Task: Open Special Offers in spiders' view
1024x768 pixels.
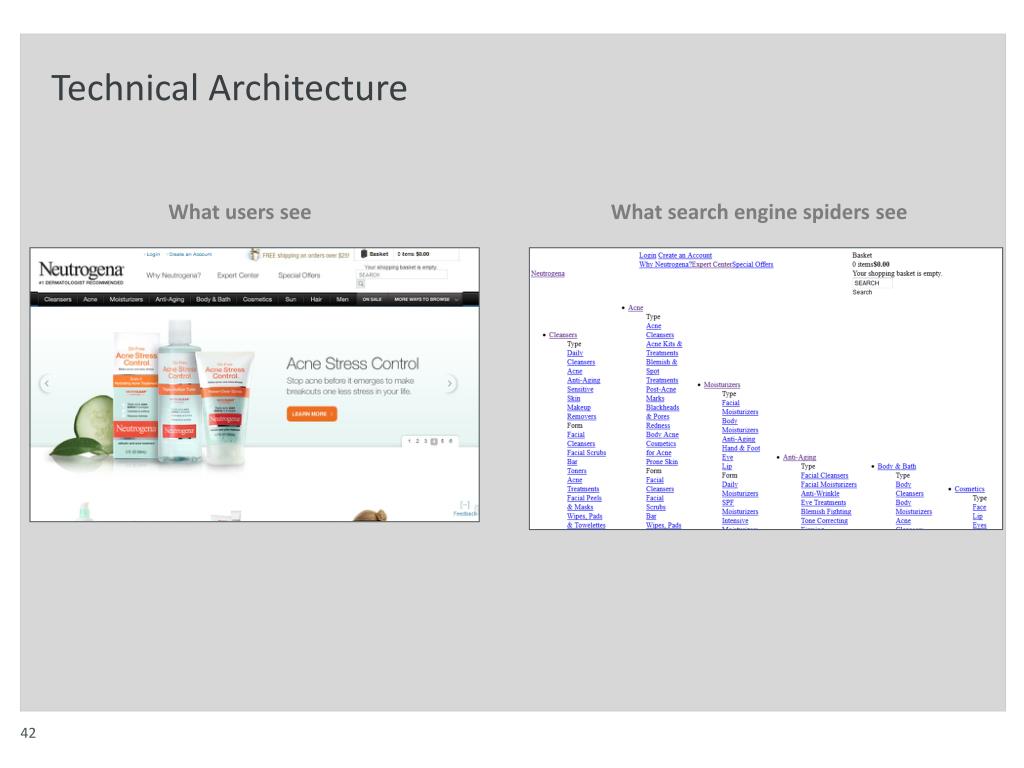Action: [753, 264]
